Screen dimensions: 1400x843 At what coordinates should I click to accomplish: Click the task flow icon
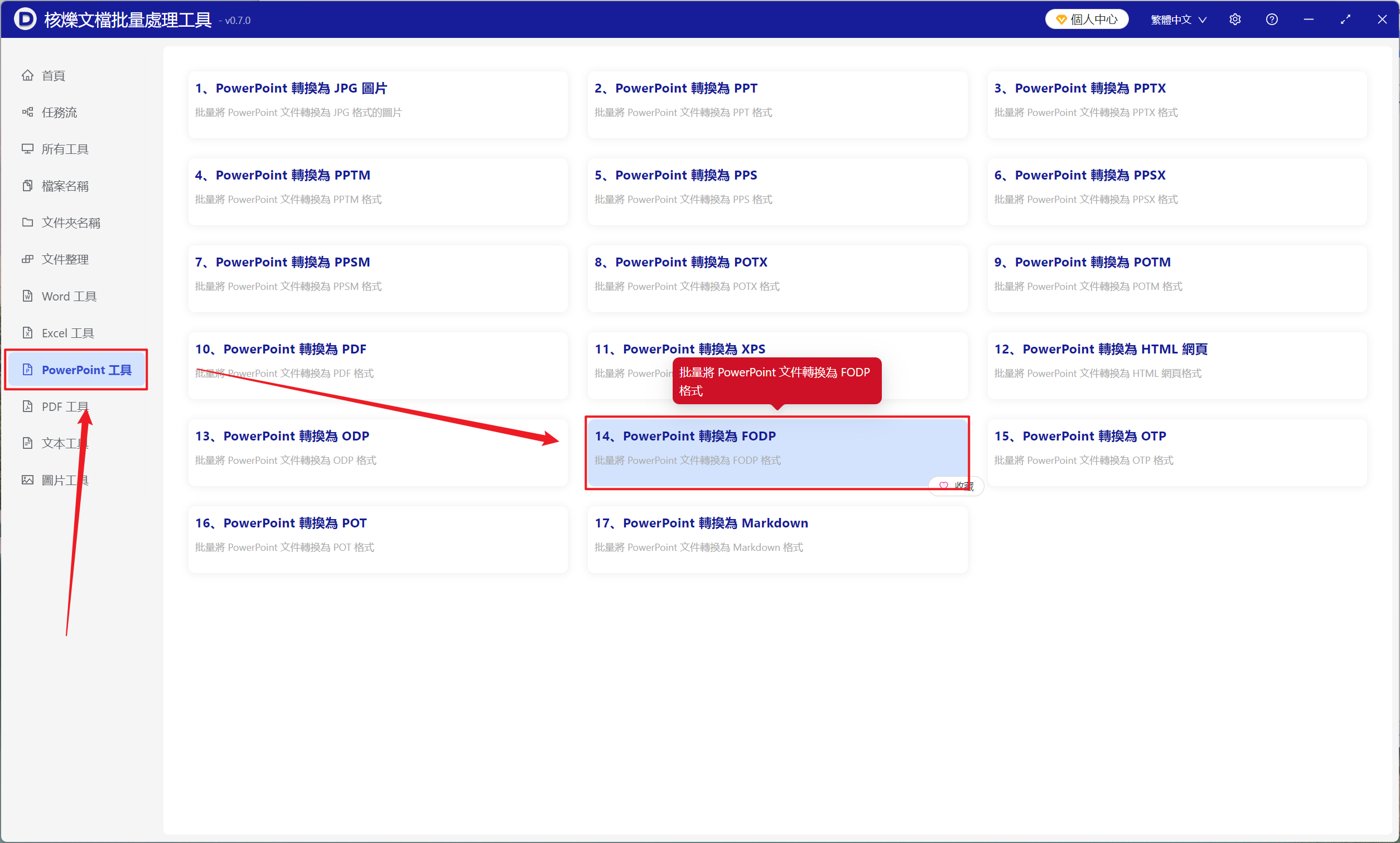27,112
